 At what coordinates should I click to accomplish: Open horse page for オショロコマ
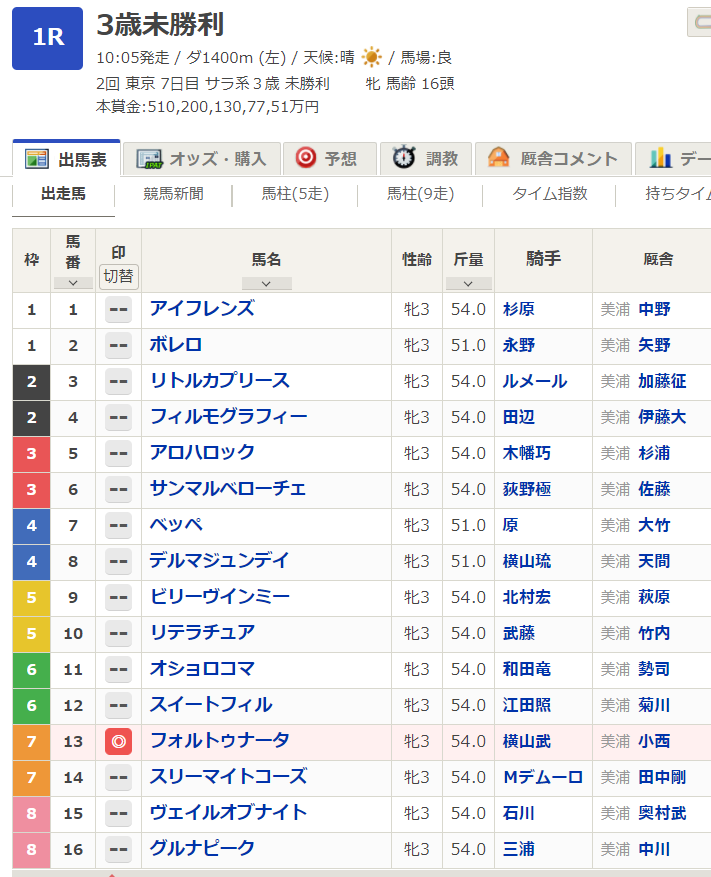pyautogui.click(x=202, y=669)
